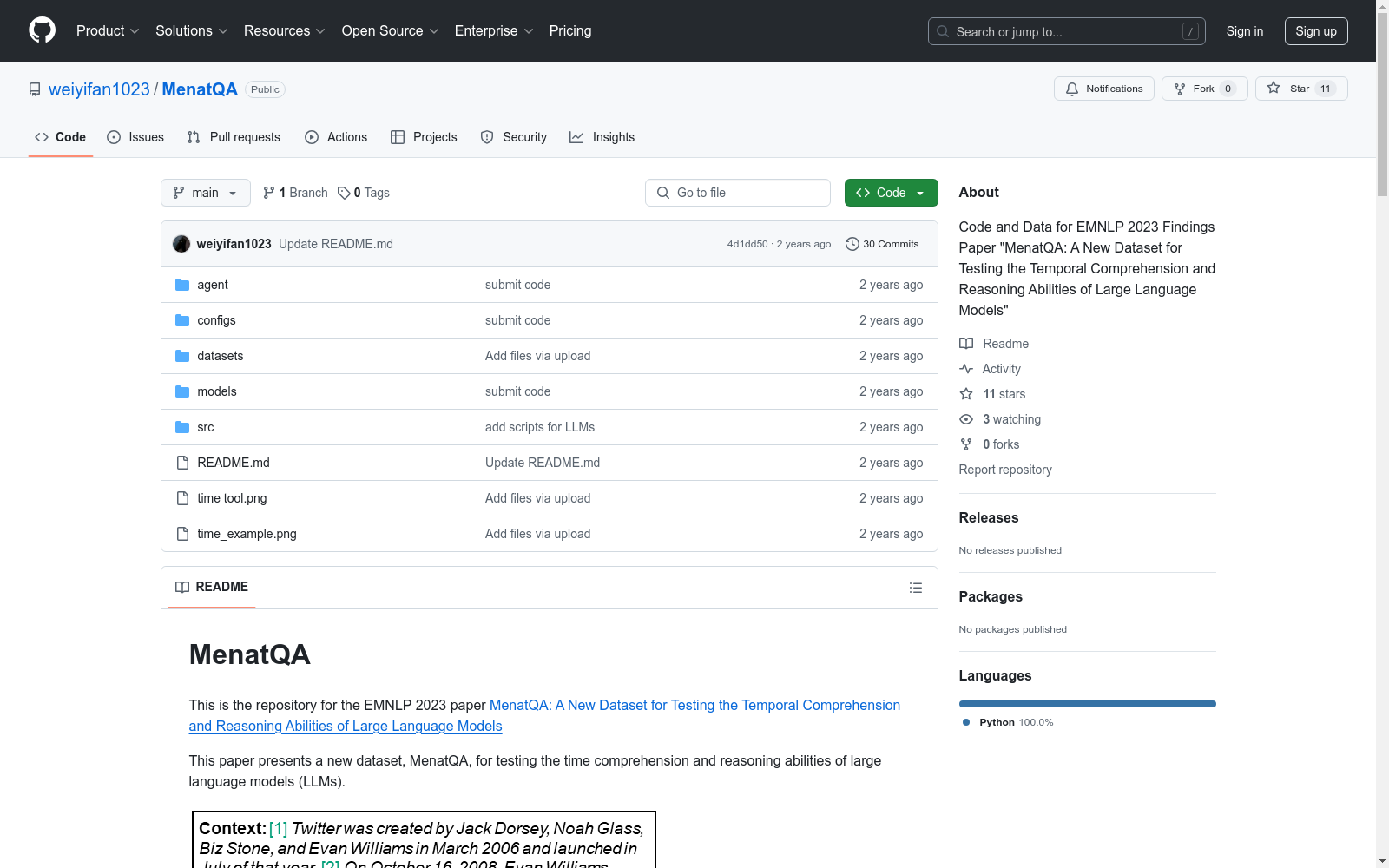Switch to the Insights tab
The height and width of the screenshot is (868, 1389).
point(602,137)
